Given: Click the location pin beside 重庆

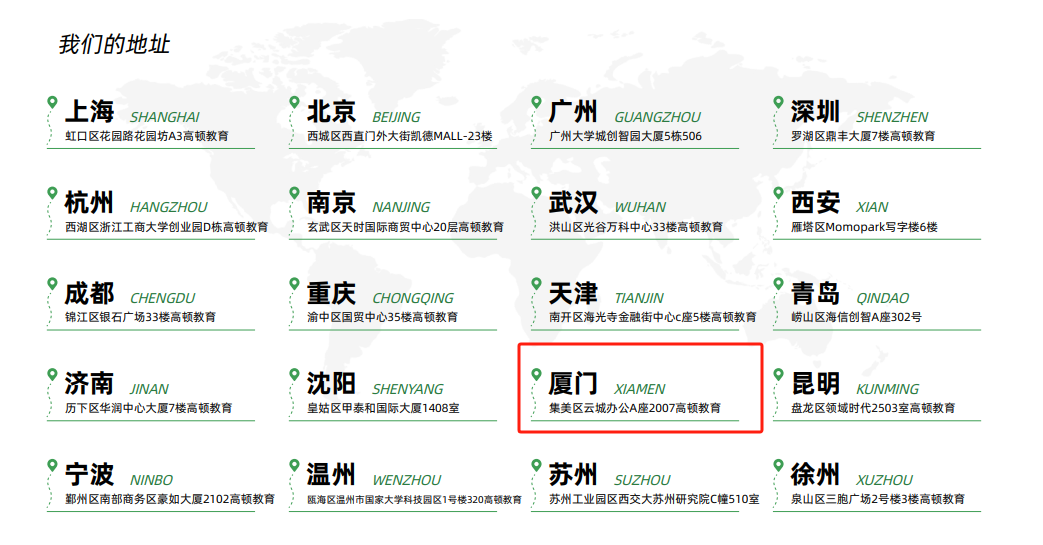Looking at the screenshot, I should [x=294, y=284].
